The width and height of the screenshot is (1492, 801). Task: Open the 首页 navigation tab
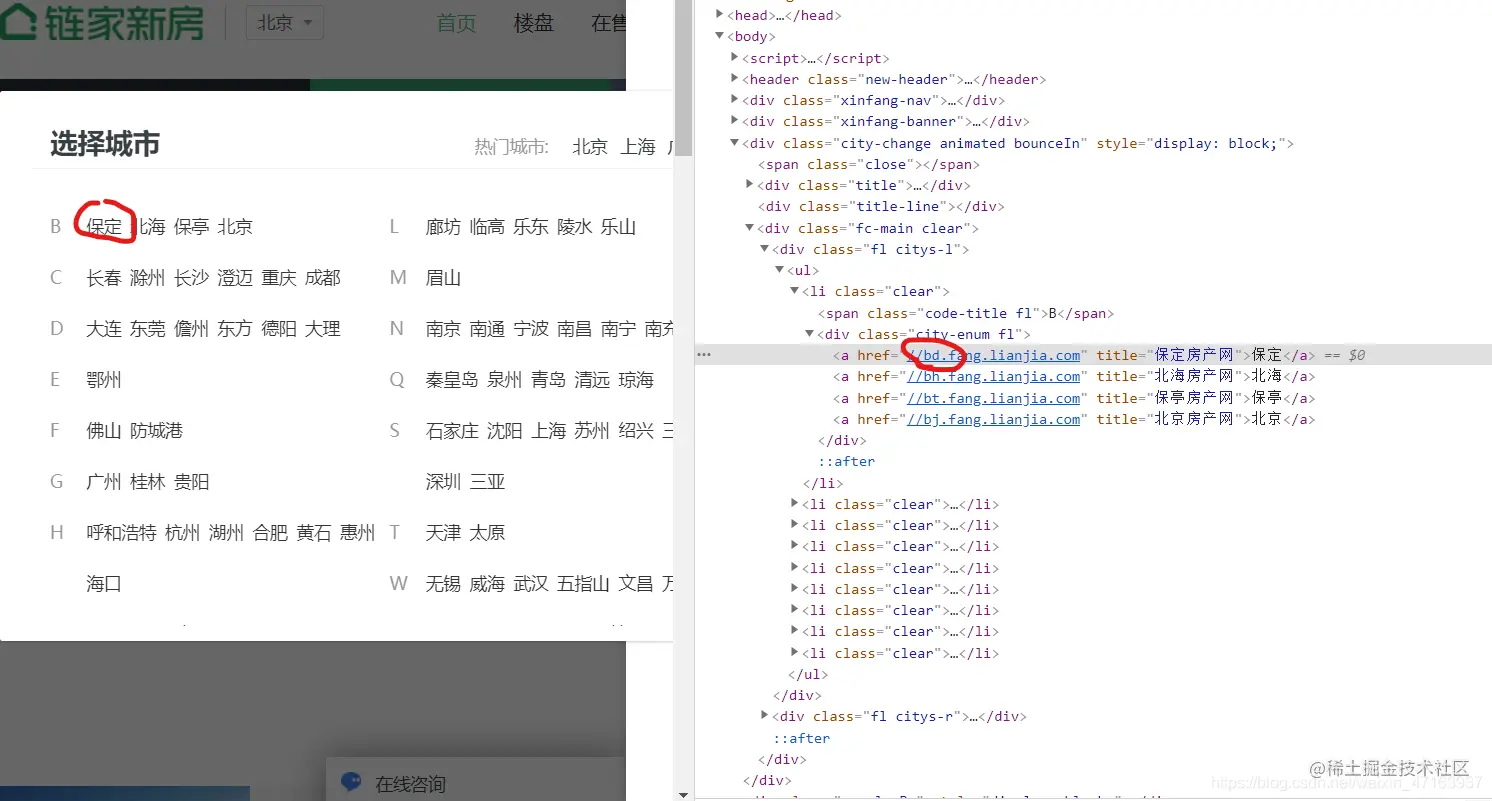[457, 23]
